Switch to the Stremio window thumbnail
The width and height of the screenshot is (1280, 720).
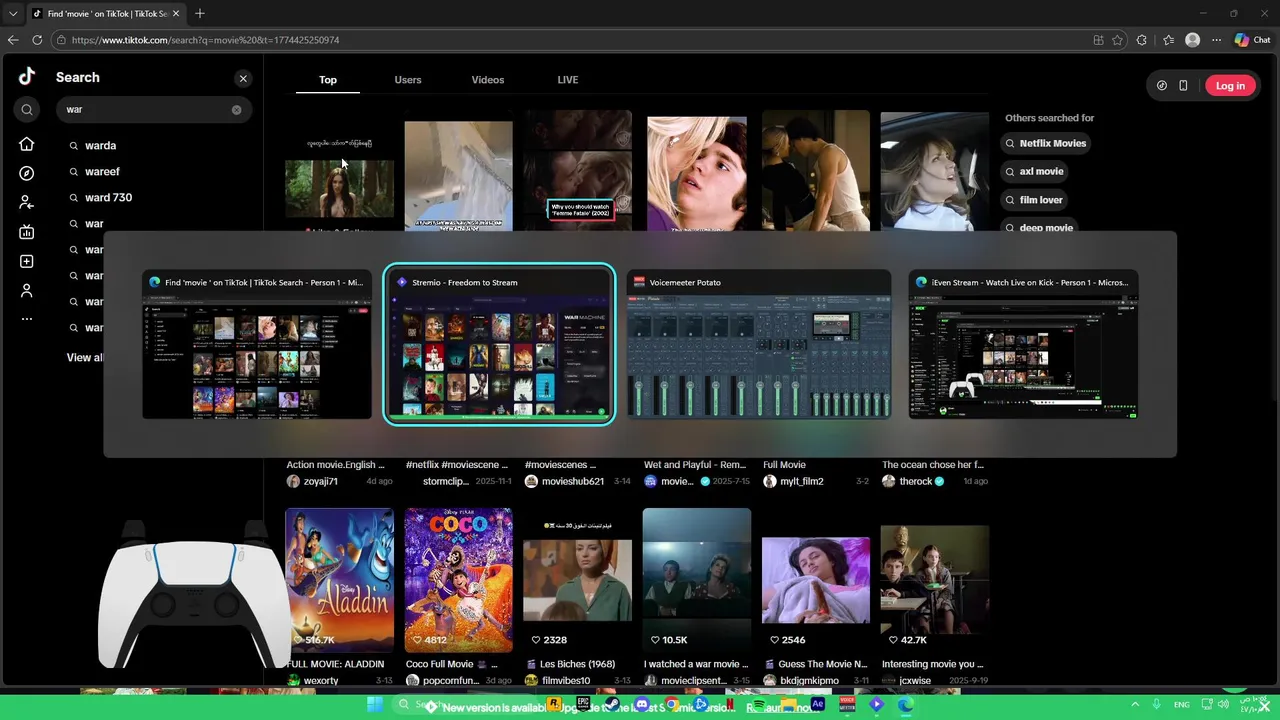499,345
